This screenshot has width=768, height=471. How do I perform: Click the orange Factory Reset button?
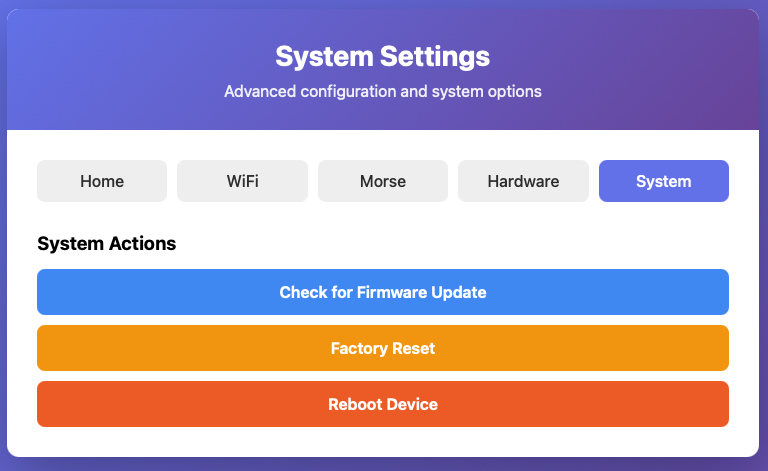tap(383, 348)
